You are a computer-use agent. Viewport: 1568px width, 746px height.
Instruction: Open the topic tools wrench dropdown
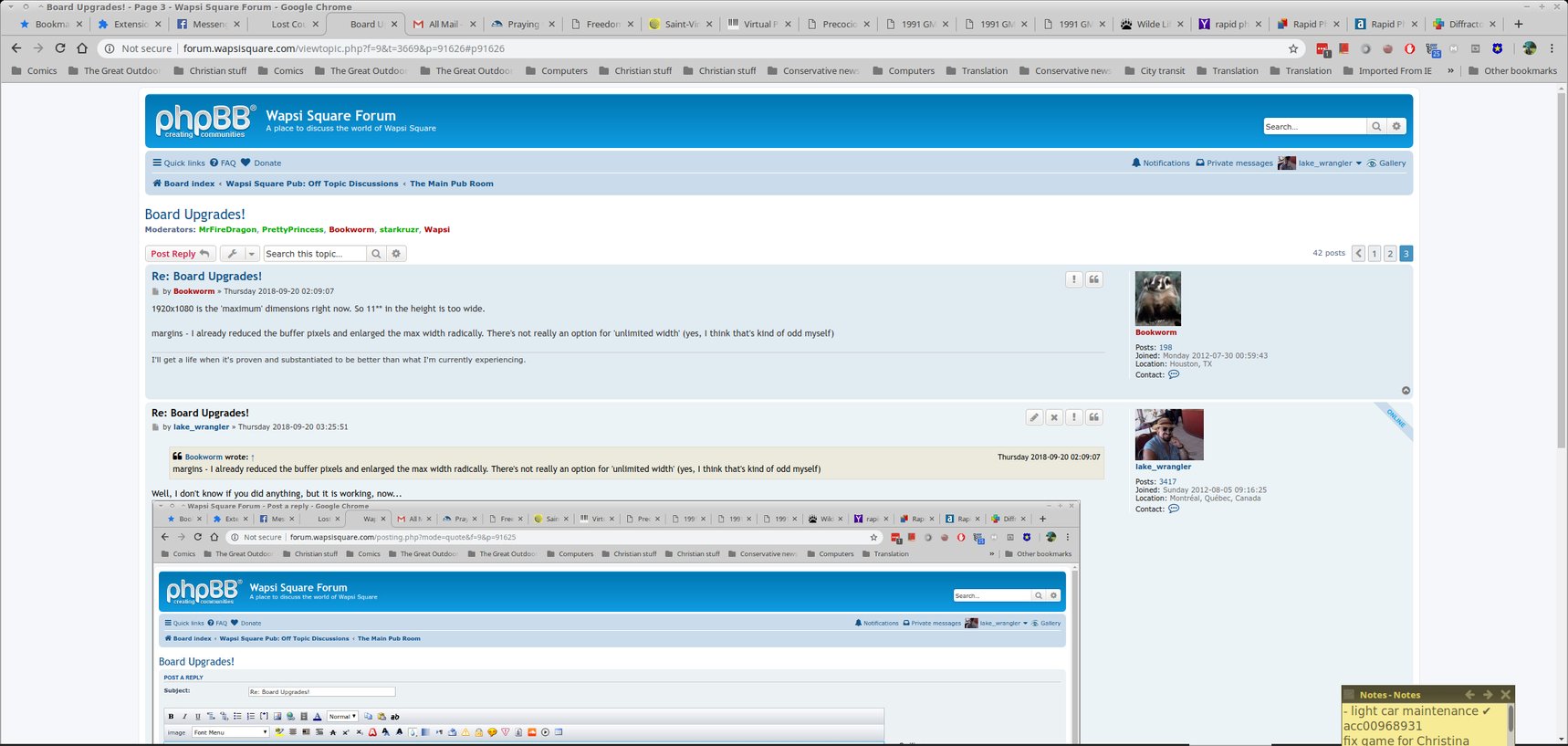point(240,254)
